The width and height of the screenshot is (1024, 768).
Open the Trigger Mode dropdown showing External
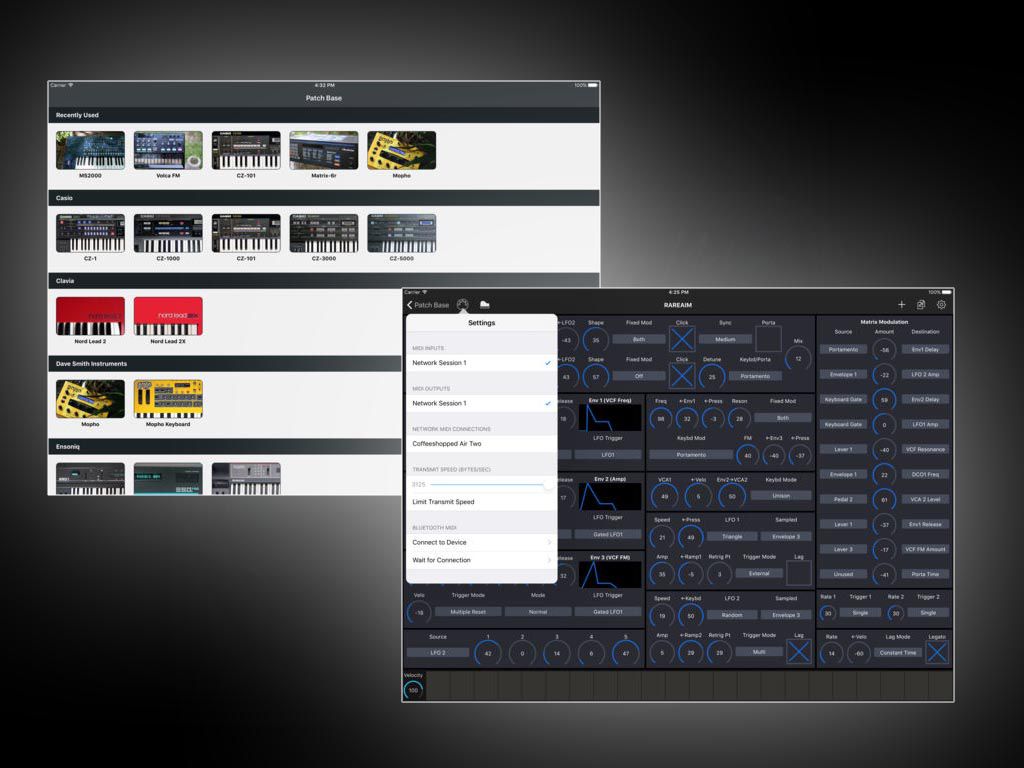pos(759,573)
